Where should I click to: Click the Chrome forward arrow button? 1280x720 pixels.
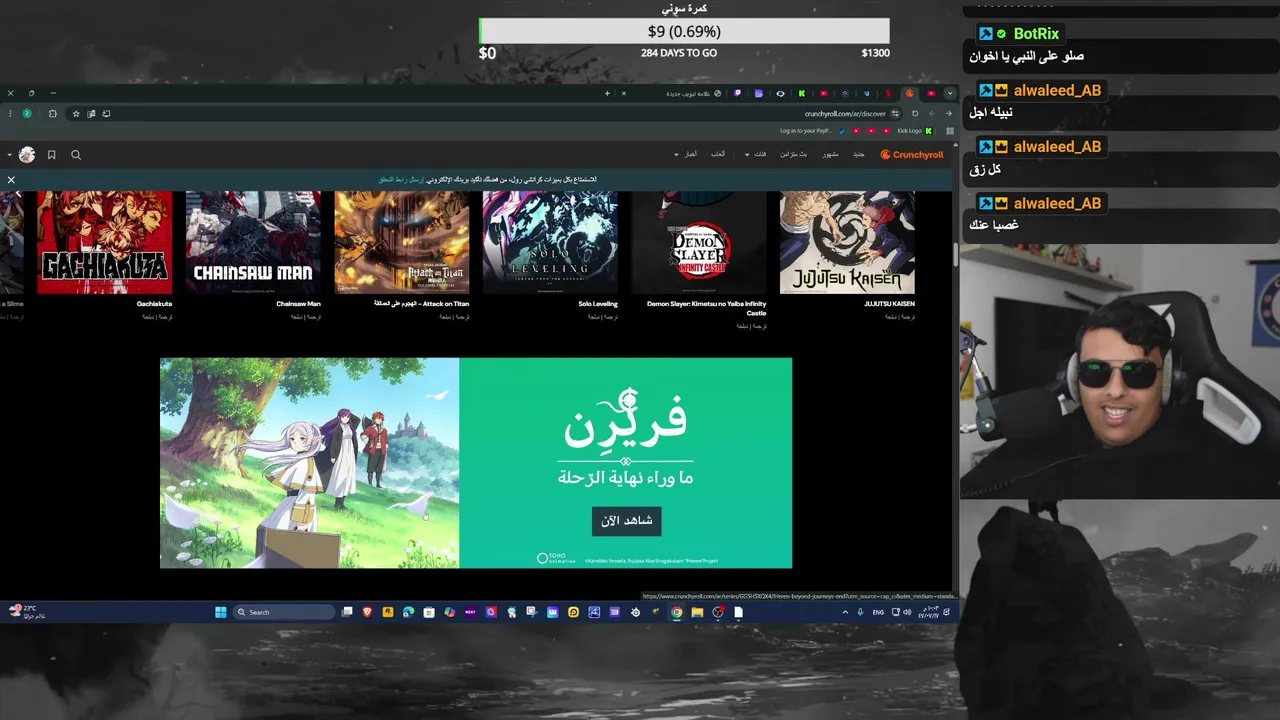(932, 113)
